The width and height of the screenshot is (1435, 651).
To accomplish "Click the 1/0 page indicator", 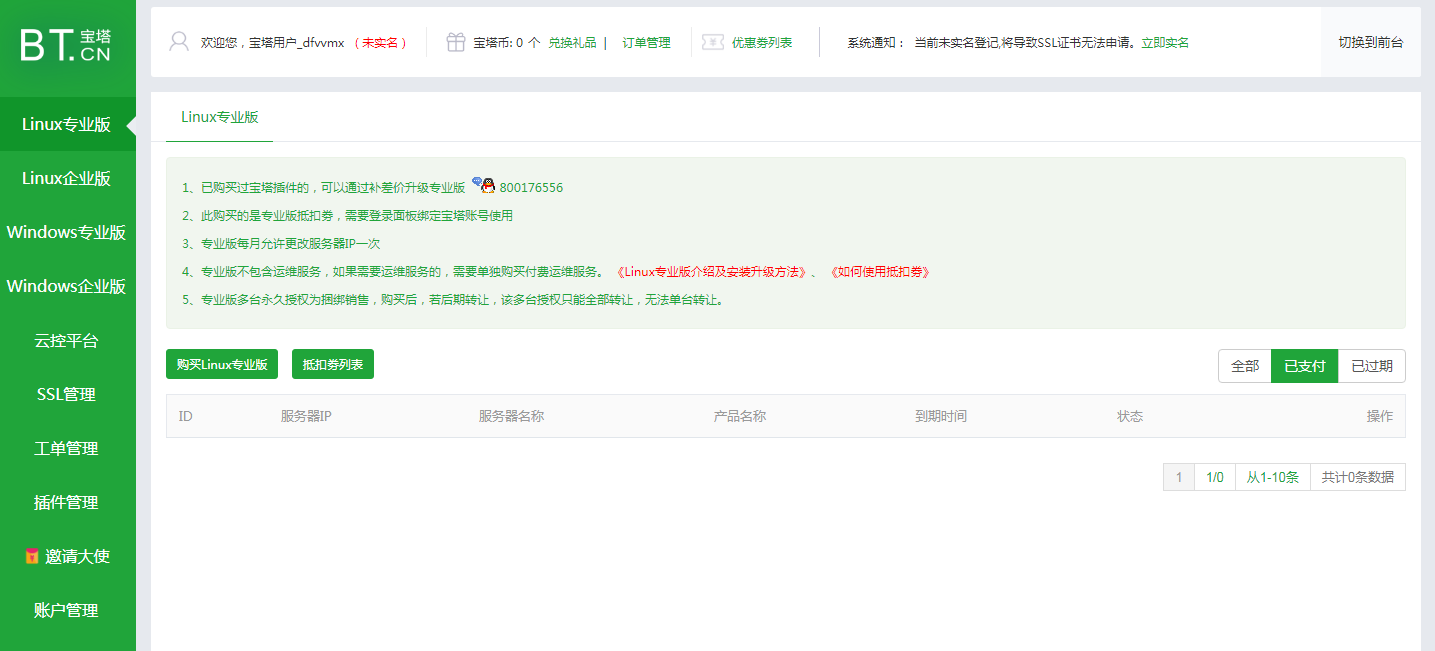I will click(x=1215, y=477).
